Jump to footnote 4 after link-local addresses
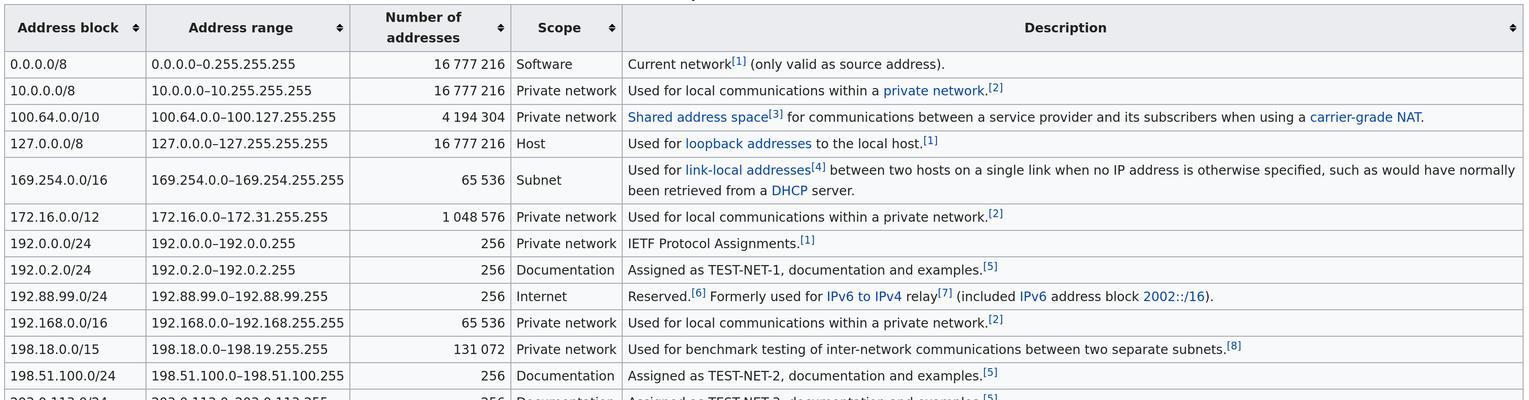Viewport: 1529px width, 400px height. pyautogui.click(x=818, y=167)
